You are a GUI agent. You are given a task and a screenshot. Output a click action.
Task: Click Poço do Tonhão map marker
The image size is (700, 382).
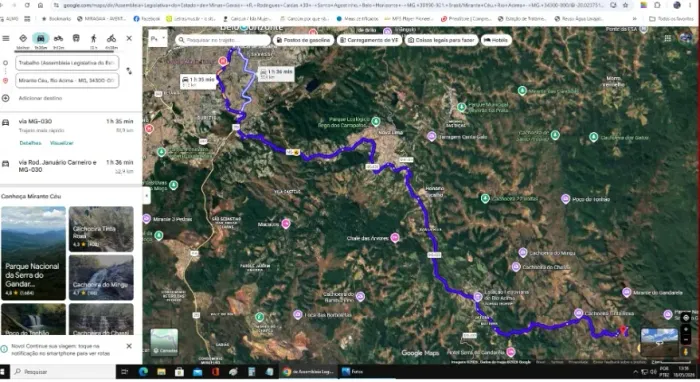click(x=565, y=199)
